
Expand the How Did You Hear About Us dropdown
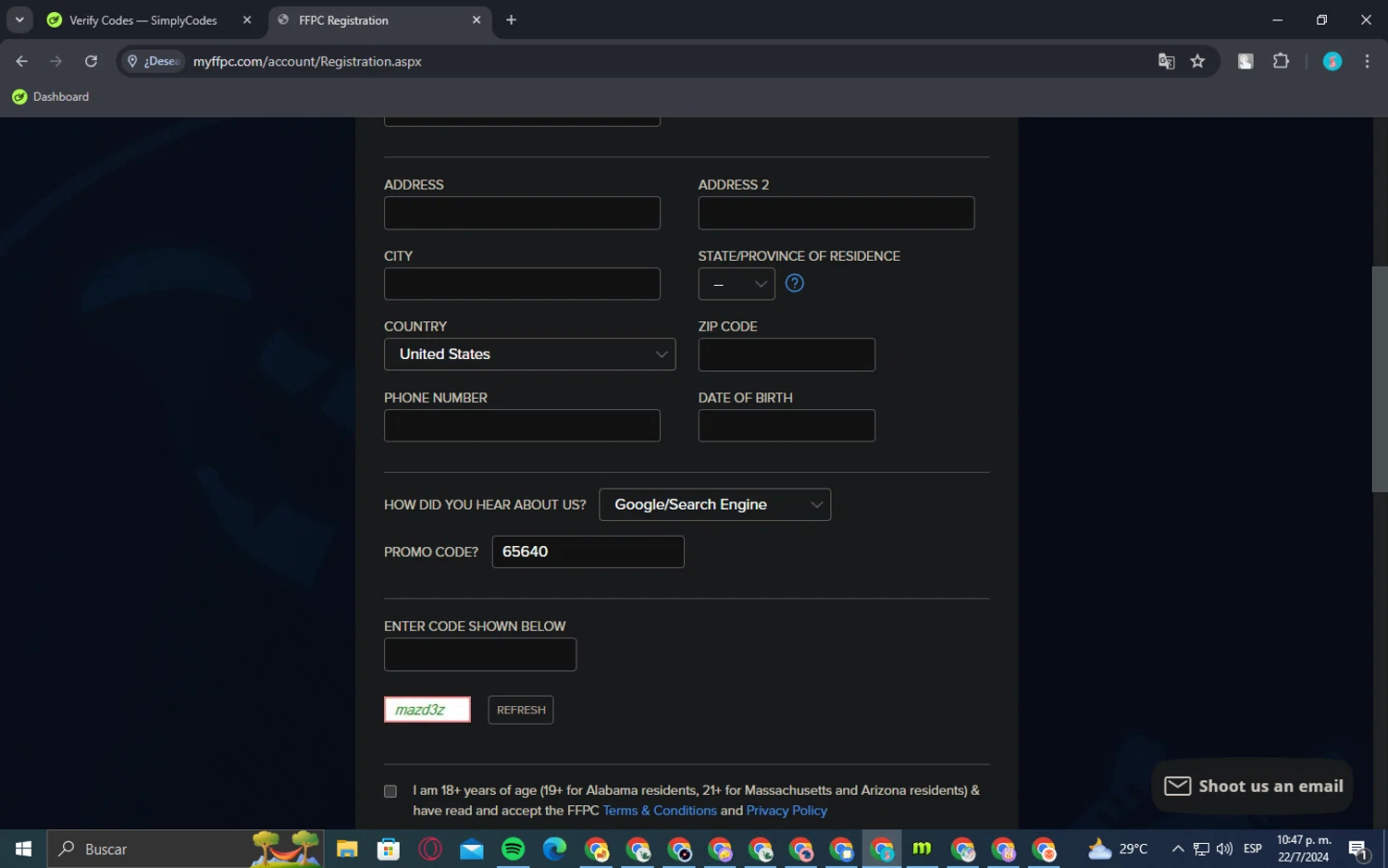[714, 504]
